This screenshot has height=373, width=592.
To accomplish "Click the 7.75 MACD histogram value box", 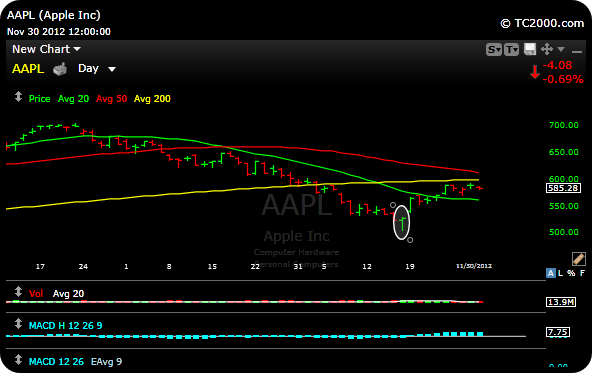I will pos(558,332).
